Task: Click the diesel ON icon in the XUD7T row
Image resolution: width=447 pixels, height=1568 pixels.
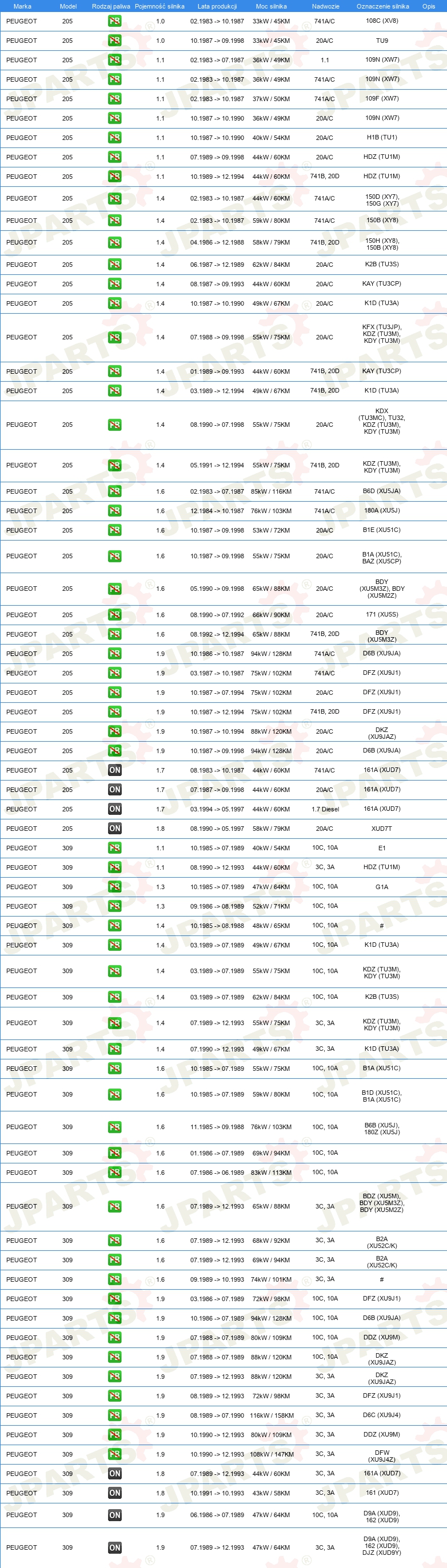Action: pyautogui.click(x=114, y=829)
